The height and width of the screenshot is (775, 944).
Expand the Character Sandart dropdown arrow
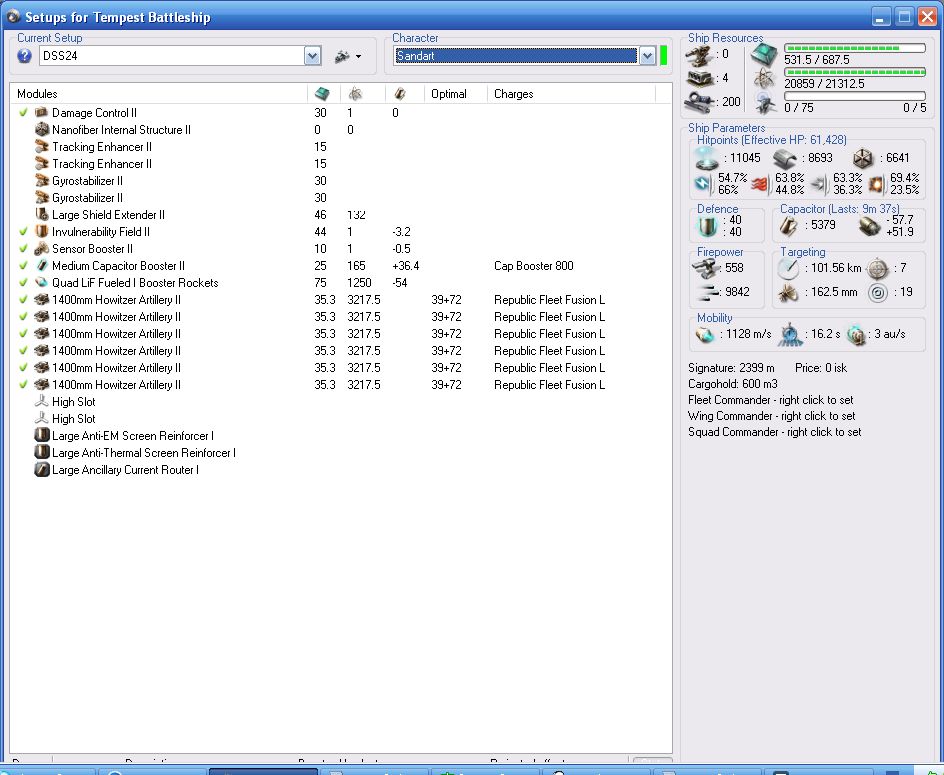[x=647, y=56]
